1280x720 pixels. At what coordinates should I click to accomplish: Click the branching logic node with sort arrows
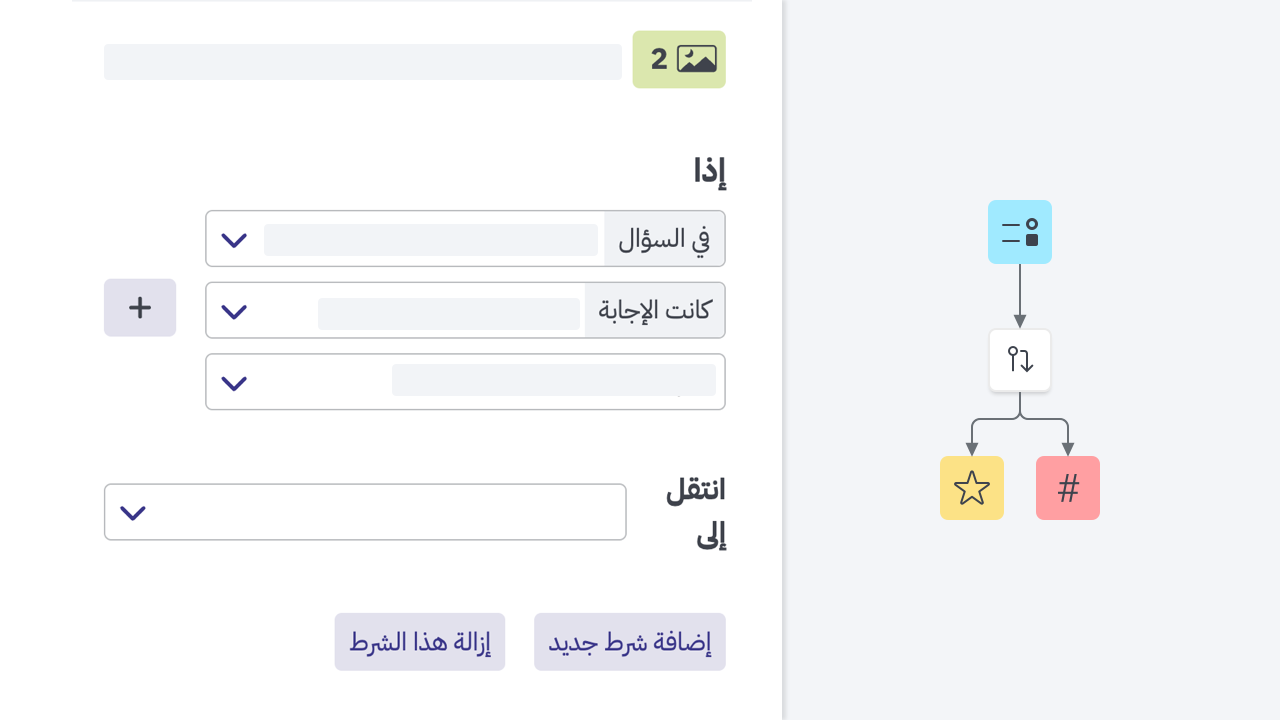(1019, 360)
